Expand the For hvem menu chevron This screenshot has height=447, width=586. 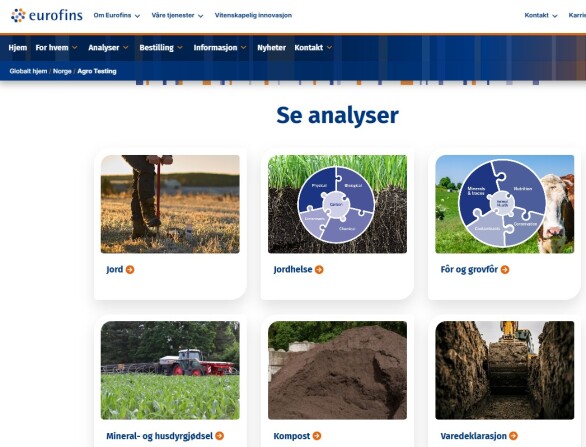pos(75,47)
